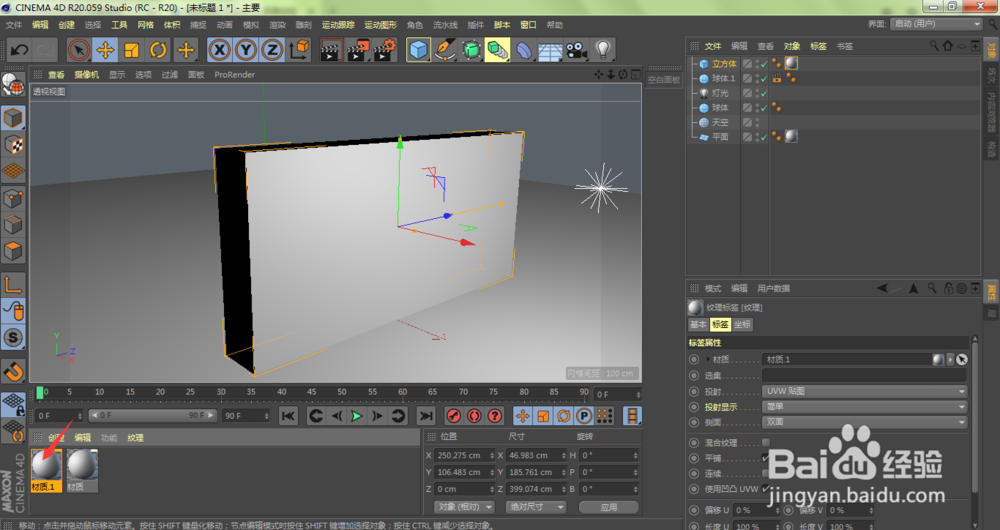Click frame 45 on the timeline
Image resolution: width=1000 pixels, height=530 pixels.
coord(312,392)
